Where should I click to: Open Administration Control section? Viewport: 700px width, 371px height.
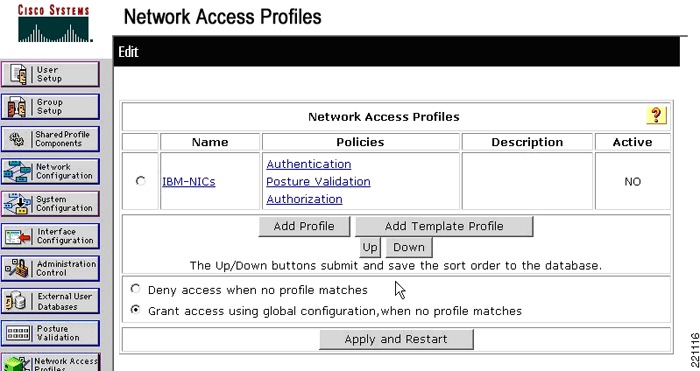pos(50,268)
